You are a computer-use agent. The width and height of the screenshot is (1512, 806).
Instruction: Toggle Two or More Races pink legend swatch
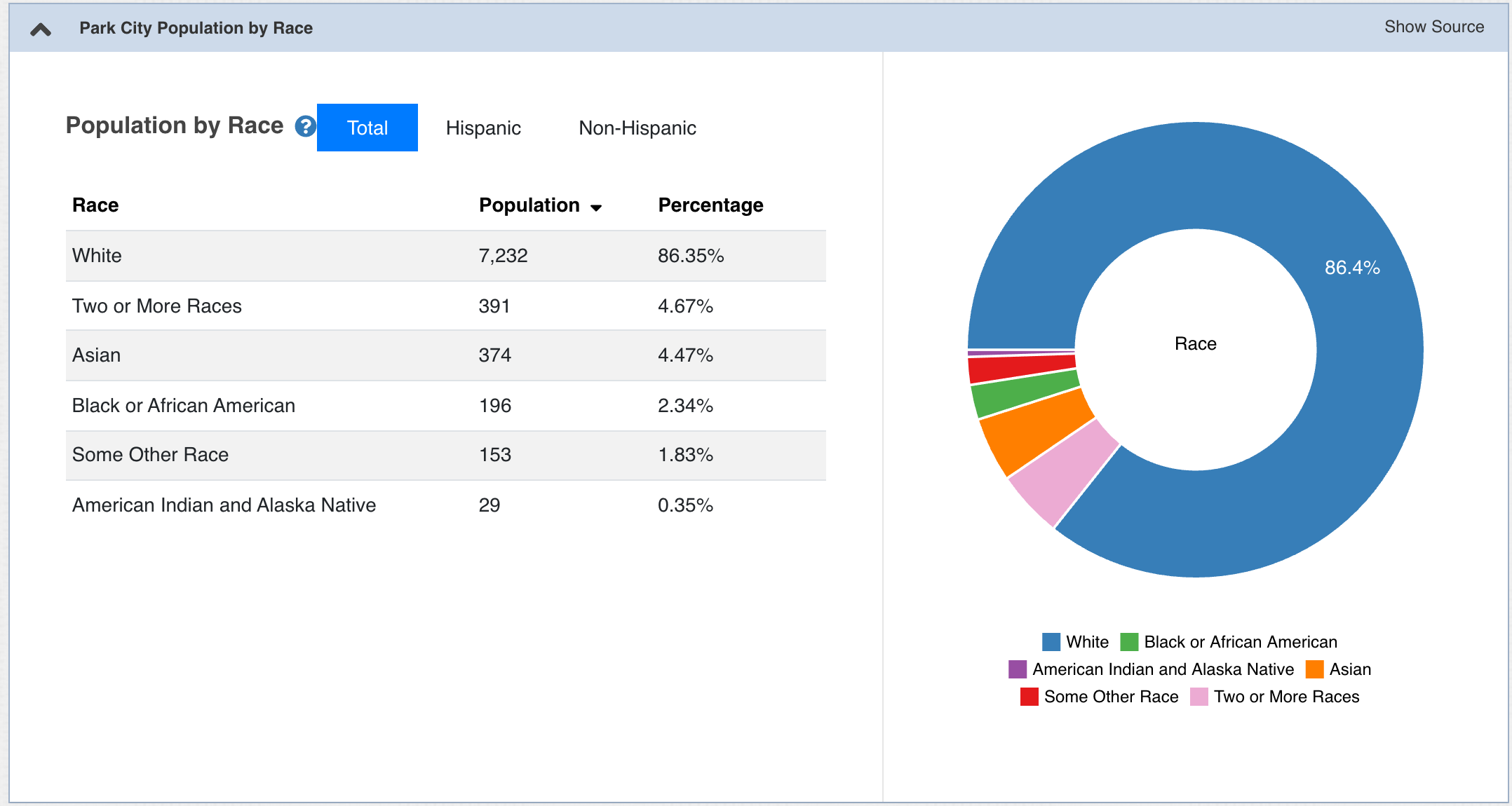point(1199,697)
